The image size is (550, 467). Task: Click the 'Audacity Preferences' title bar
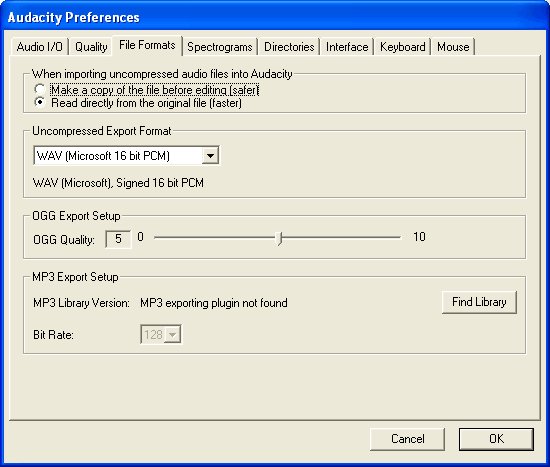[x=275, y=17]
